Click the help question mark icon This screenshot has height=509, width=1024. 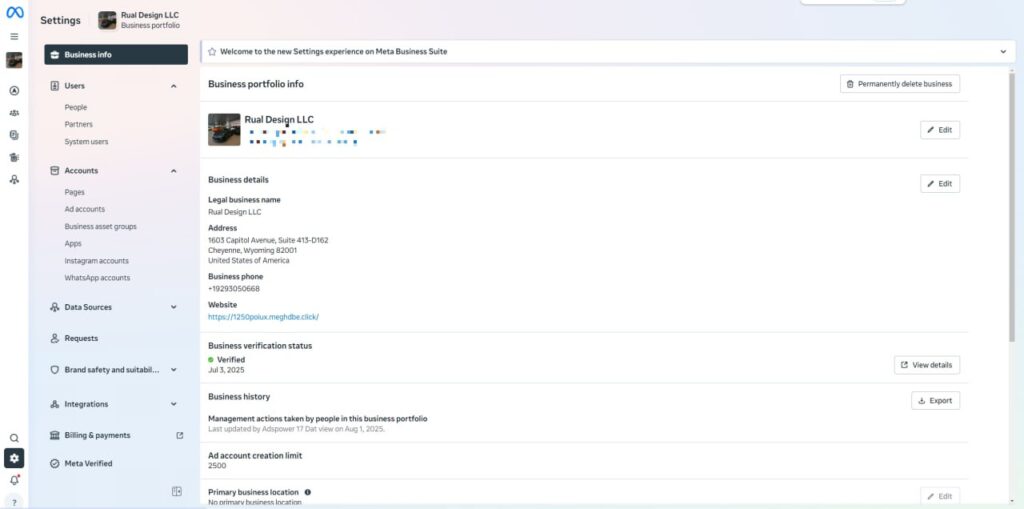(x=14, y=502)
